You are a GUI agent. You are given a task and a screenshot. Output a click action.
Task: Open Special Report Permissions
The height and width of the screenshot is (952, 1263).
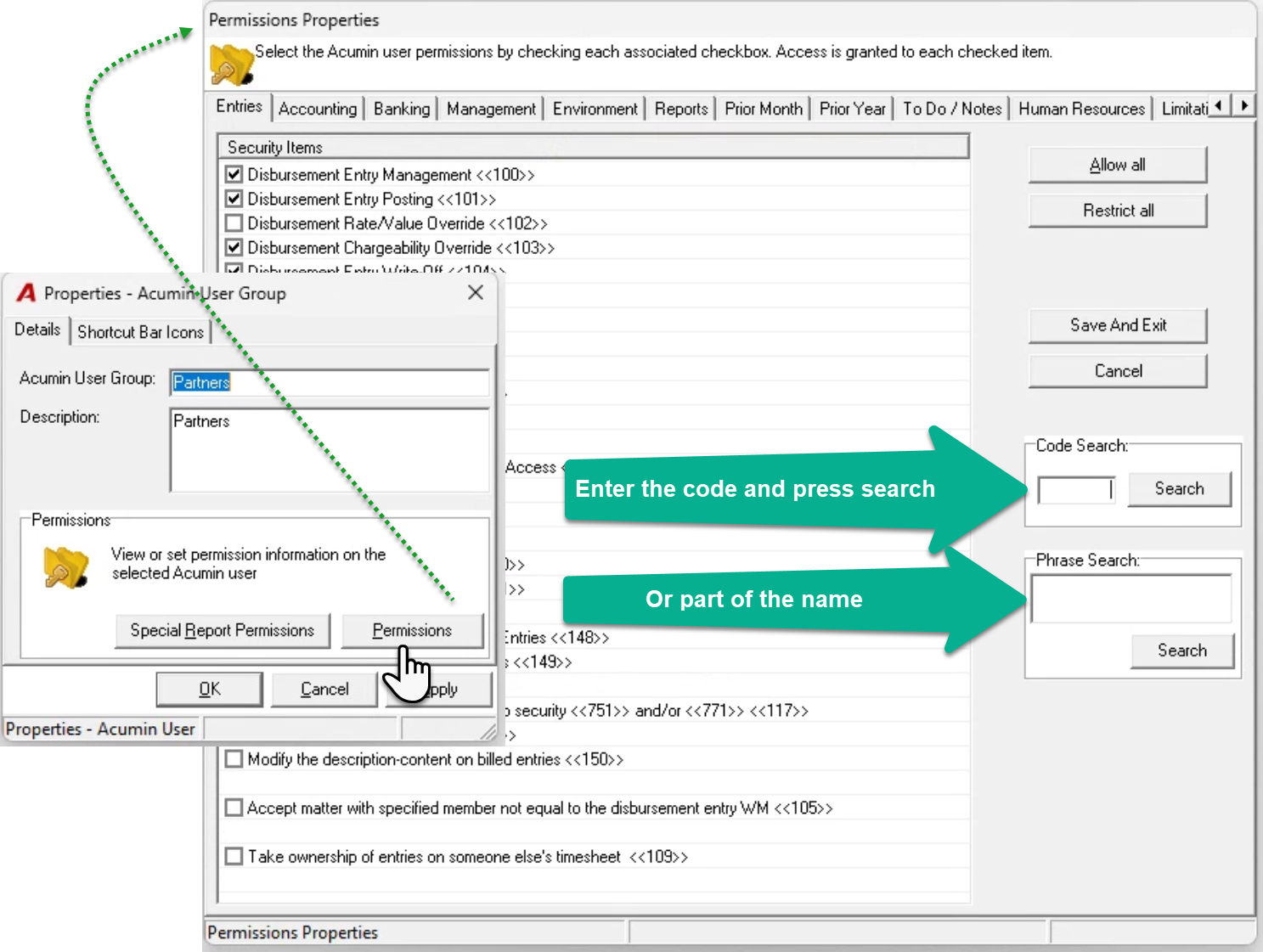pos(223,631)
